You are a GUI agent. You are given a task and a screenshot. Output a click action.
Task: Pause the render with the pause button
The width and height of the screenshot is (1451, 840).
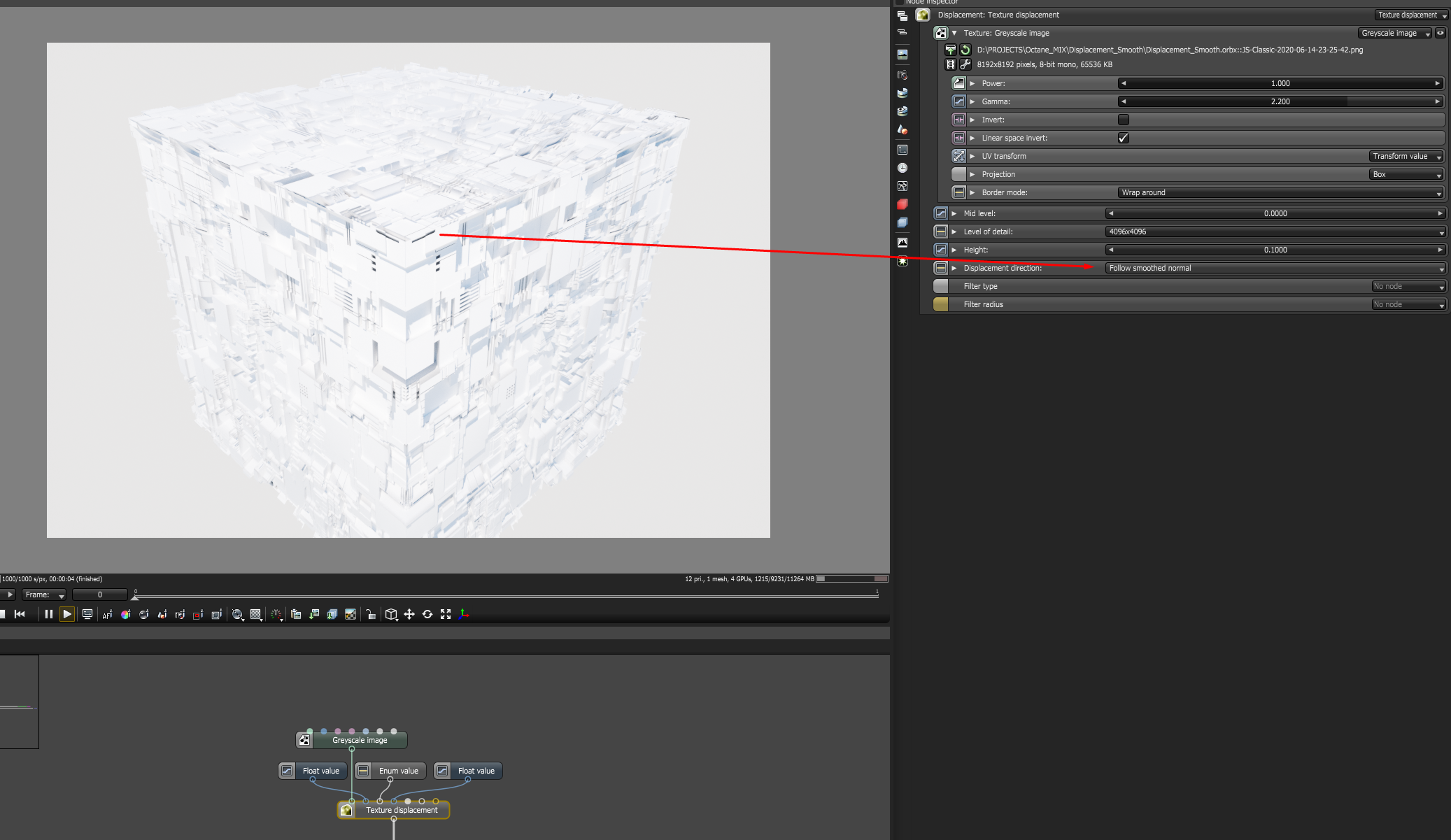click(x=48, y=614)
